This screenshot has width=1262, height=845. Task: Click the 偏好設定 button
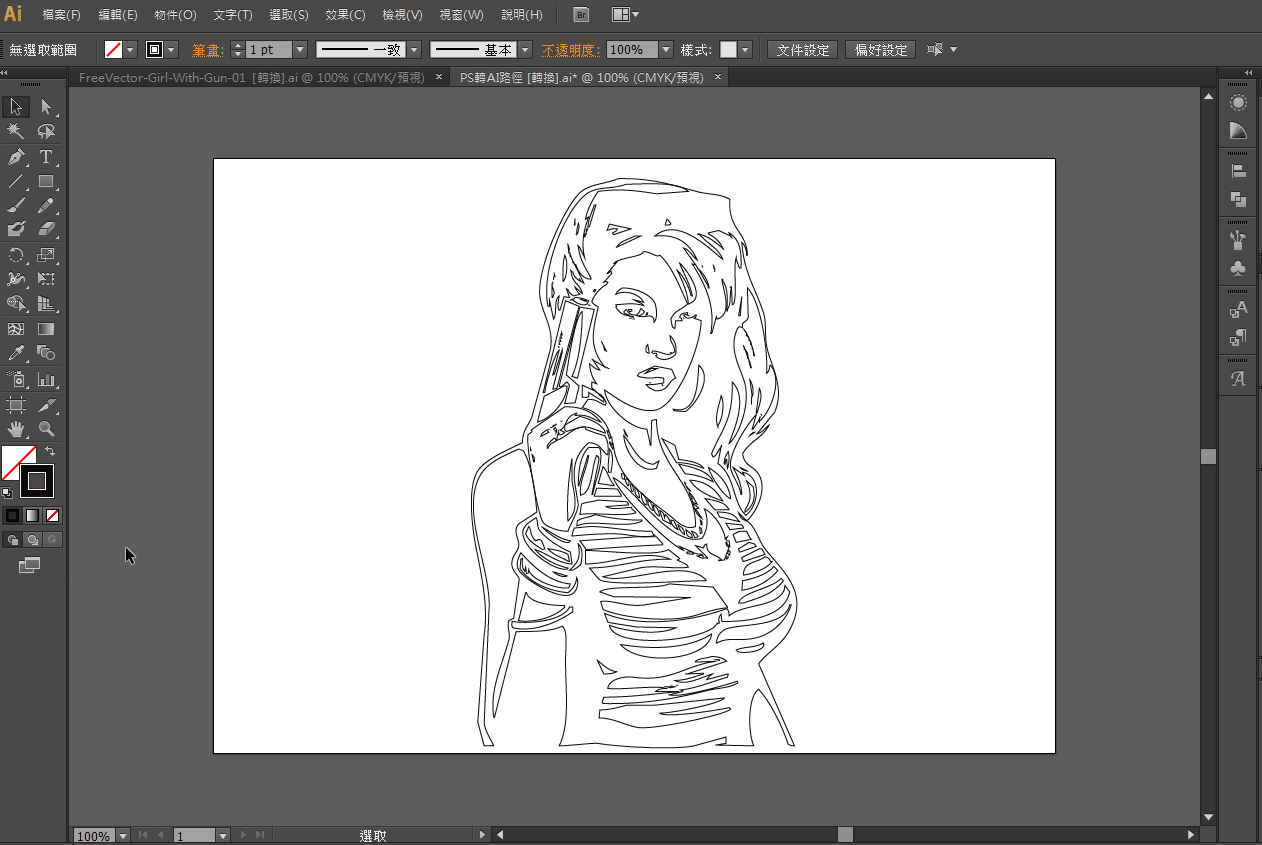(880, 49)
